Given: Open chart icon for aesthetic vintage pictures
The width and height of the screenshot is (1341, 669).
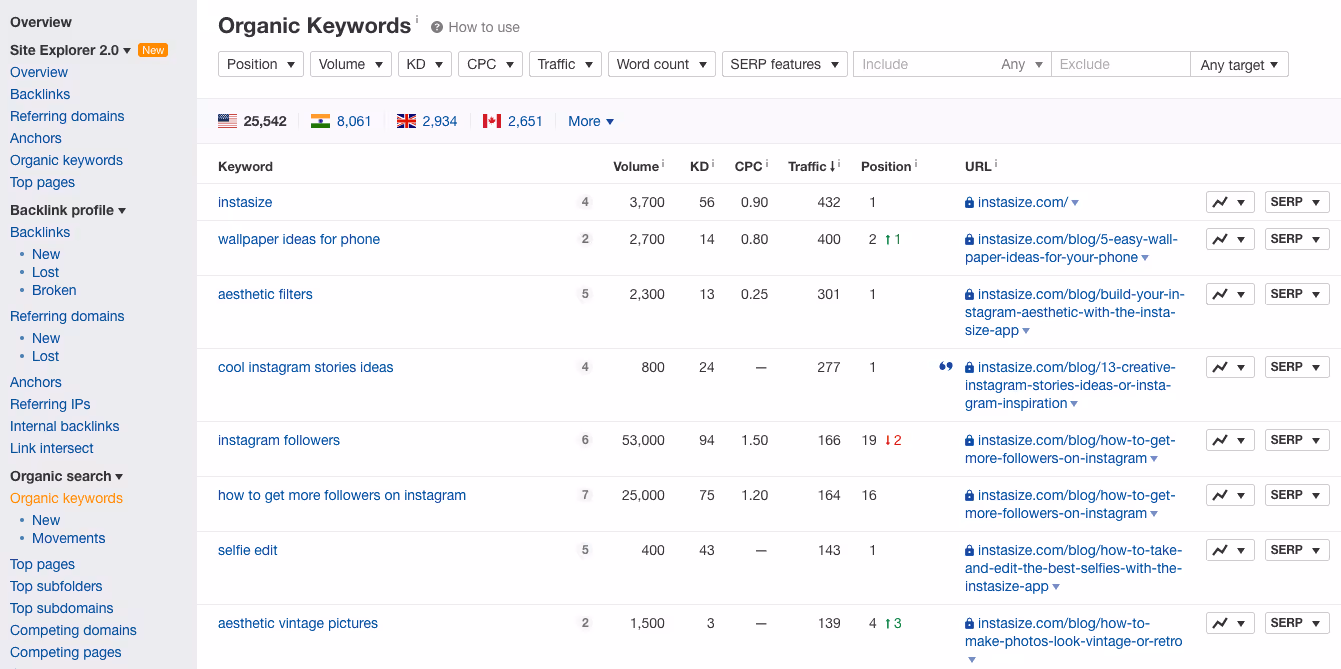Looking at the screenshot, I should [x=1230, y=623].
